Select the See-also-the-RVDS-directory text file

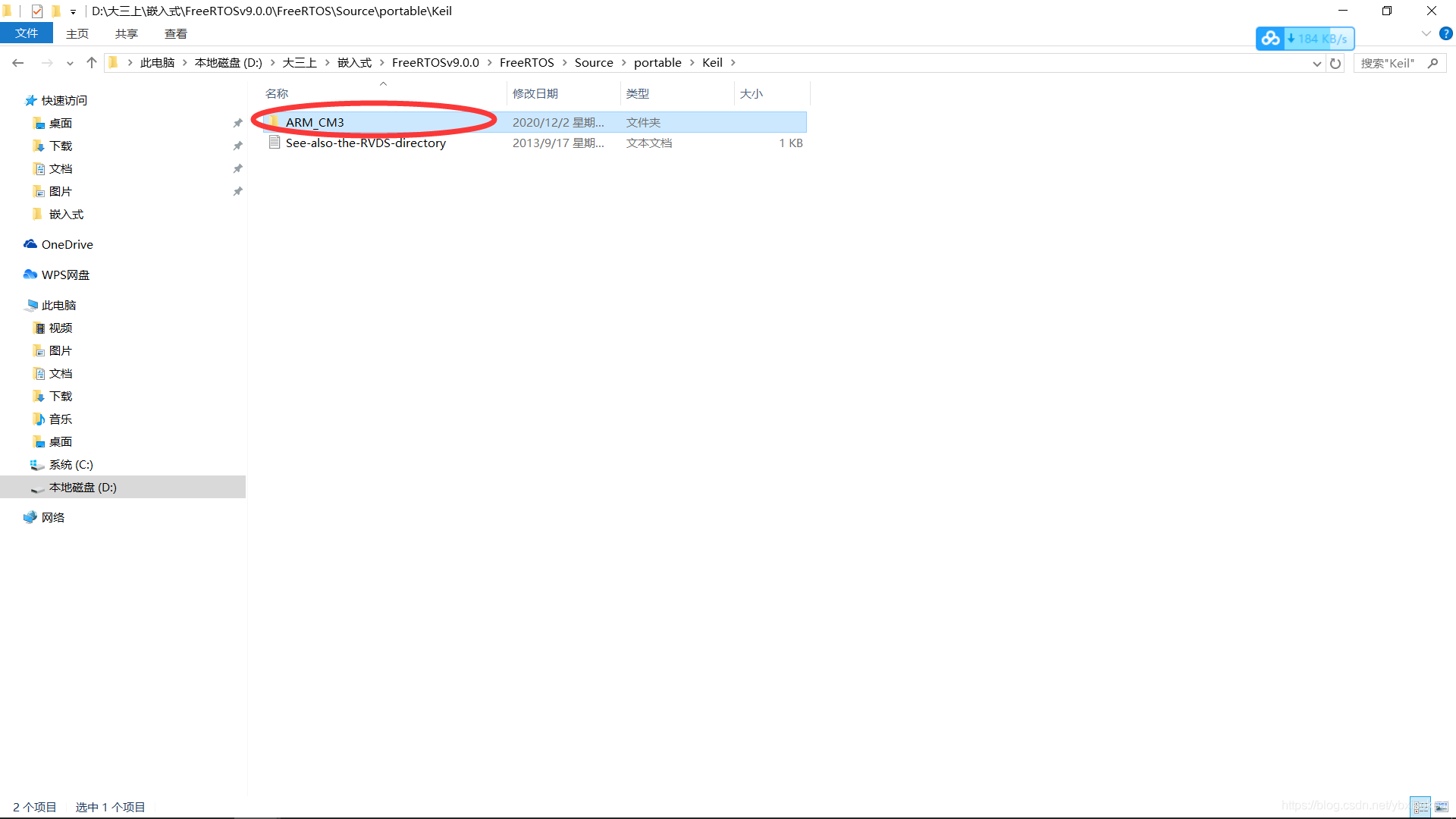coord(366,143)
